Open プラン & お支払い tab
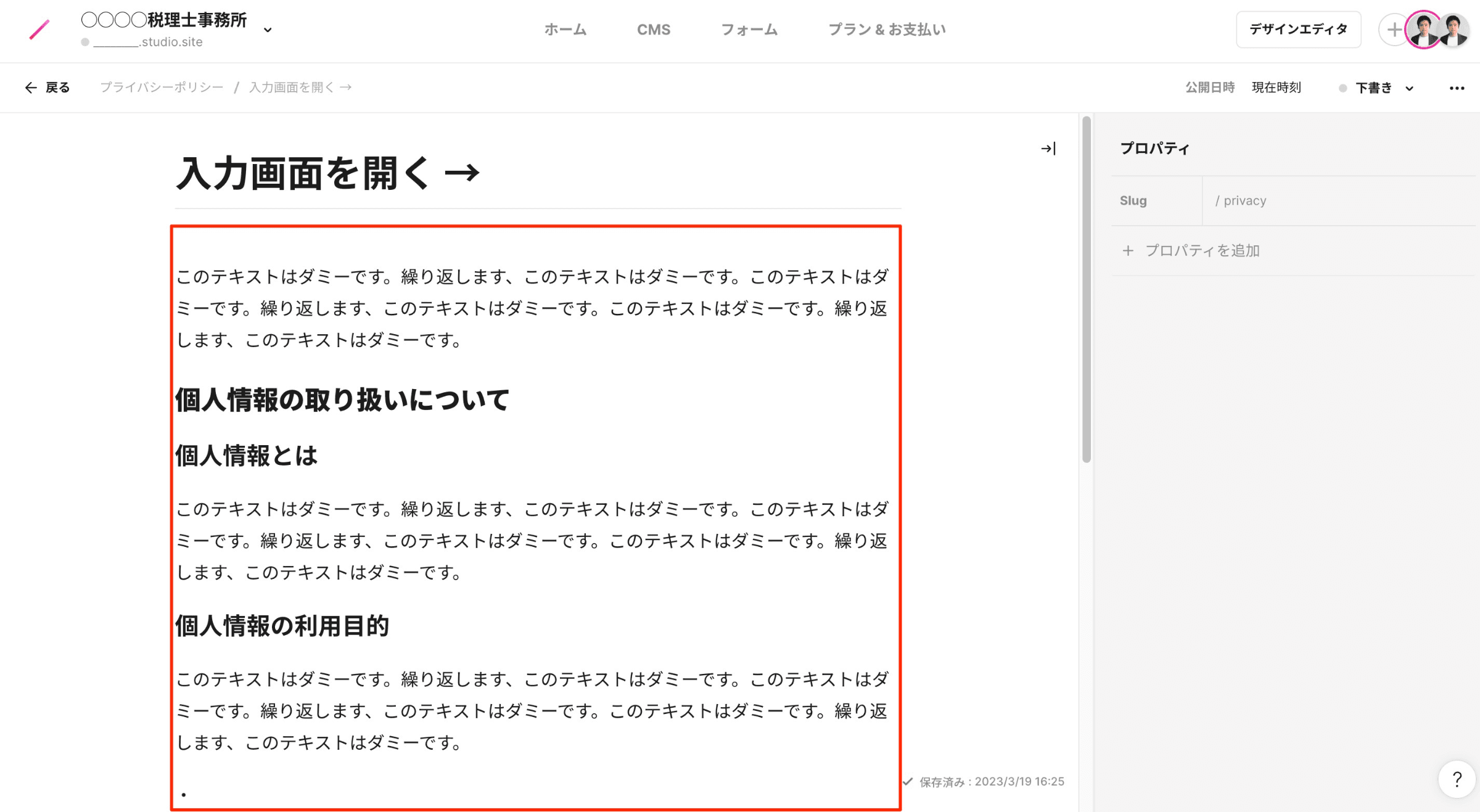The width and height of the screenshot is (1480, 812). coord(886,30)
